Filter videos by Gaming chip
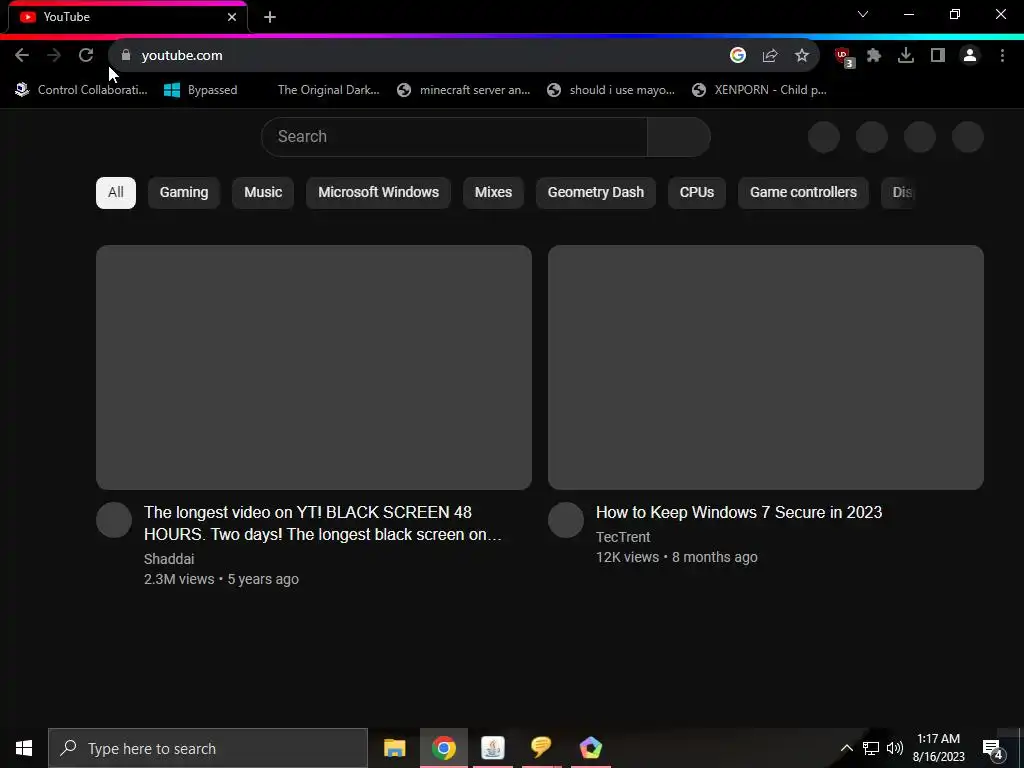 tap(184, 193)
